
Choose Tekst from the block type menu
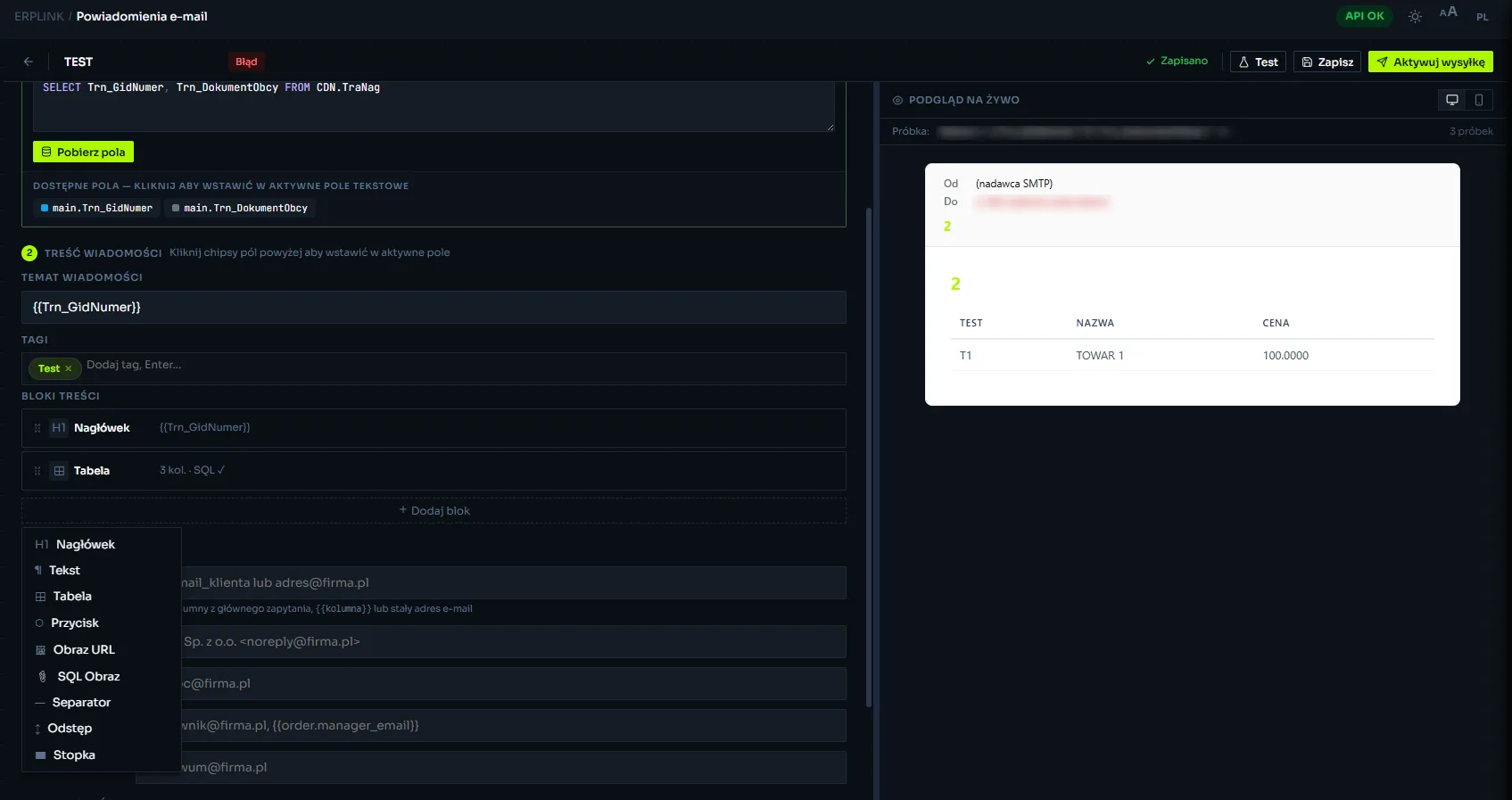click(x=102, y=570)
